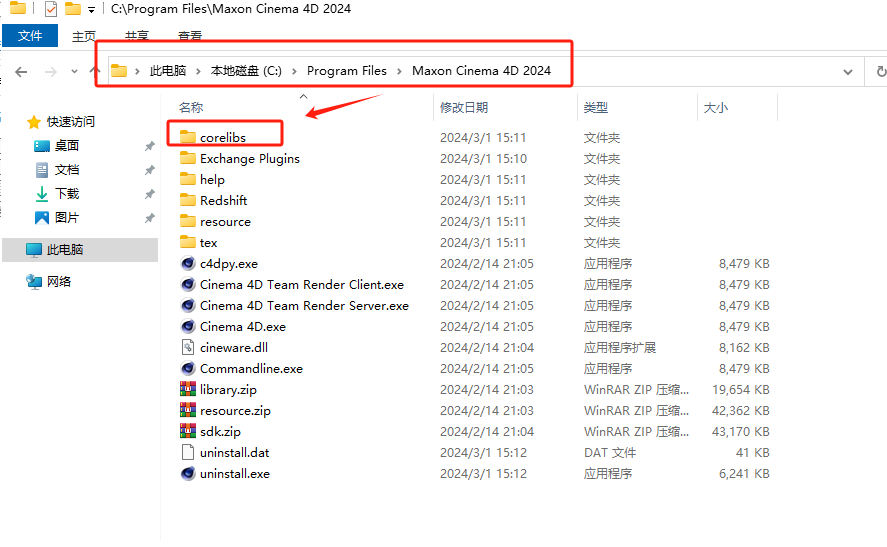Select the sdk.zip WinRAR archive icon

188,431
